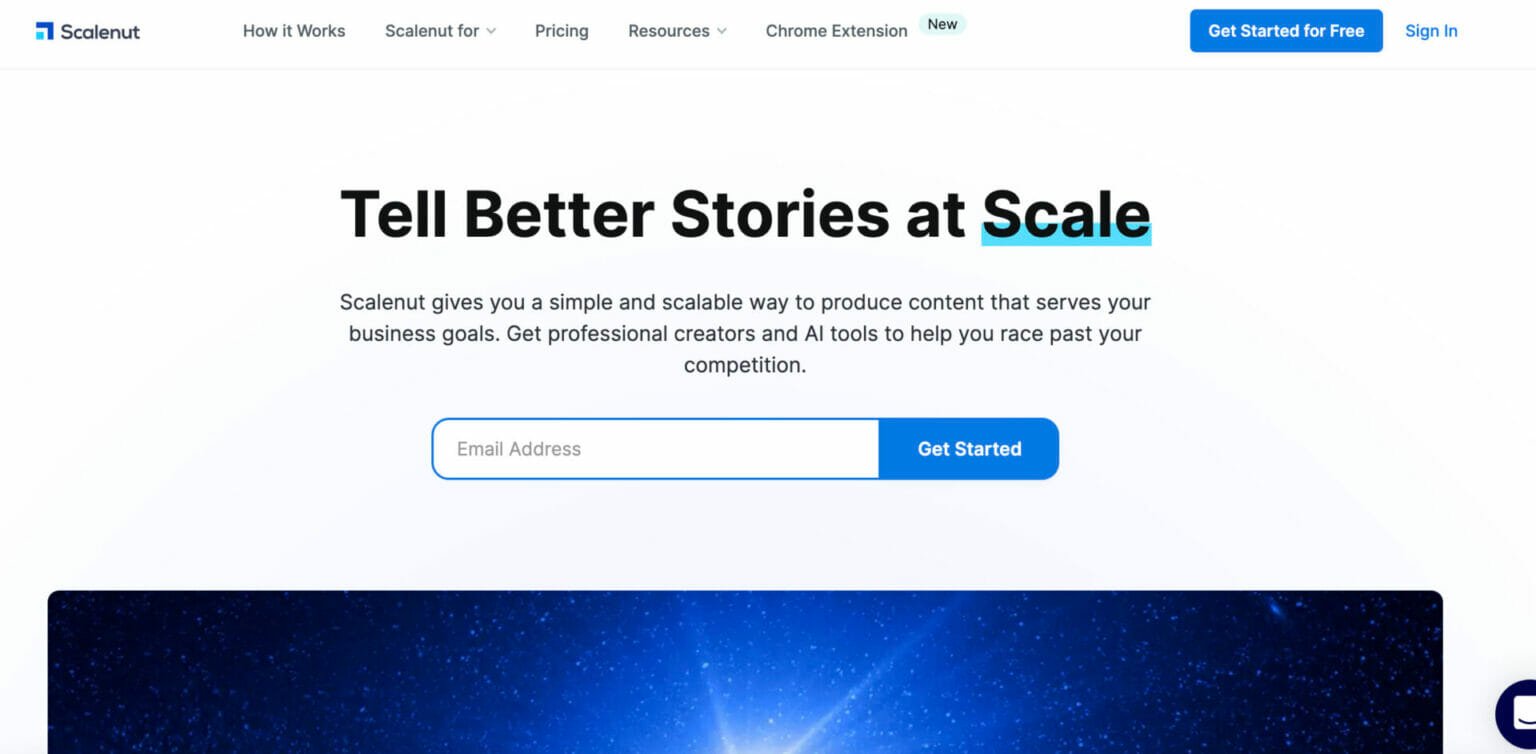
Task: Click the Scalenut wordmark text
Action: 100,32
